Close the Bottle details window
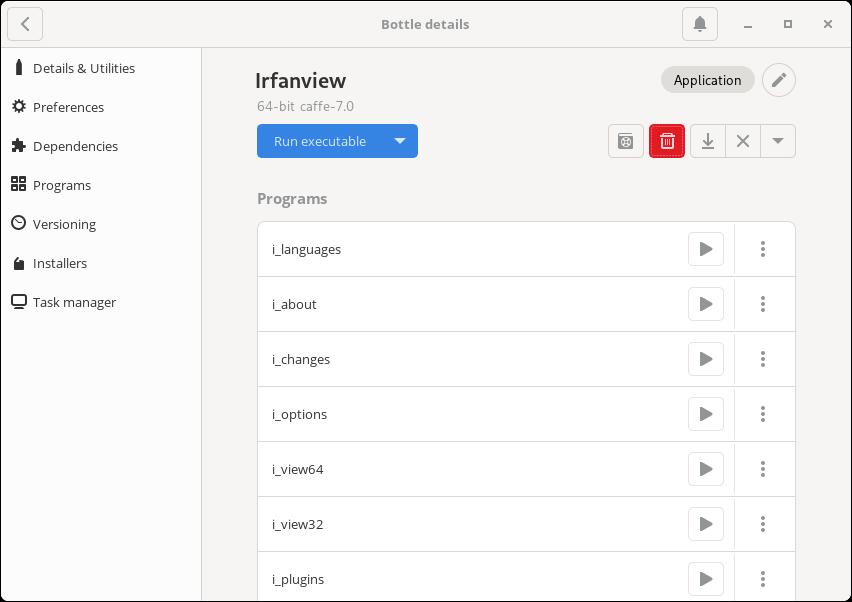This screenshot has height=602, width=852. pyautogui.click(x=828, y=24)
